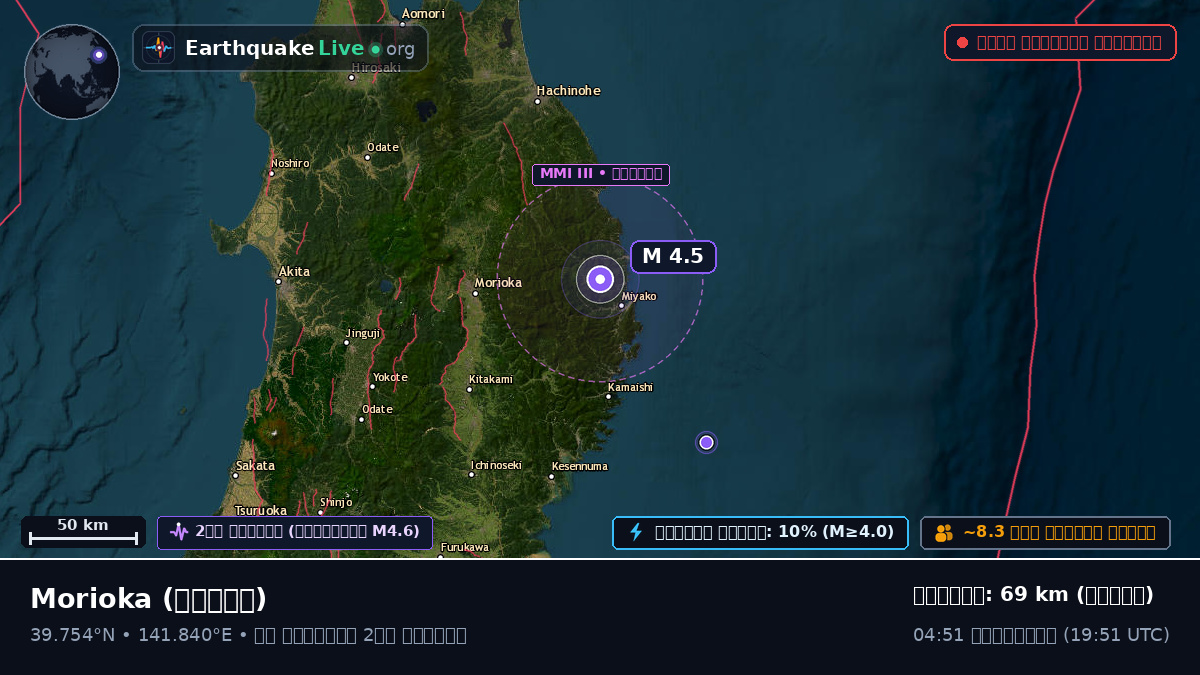Open the 10% (M≥4.0) forecast badge

click(x=760, y=532)
